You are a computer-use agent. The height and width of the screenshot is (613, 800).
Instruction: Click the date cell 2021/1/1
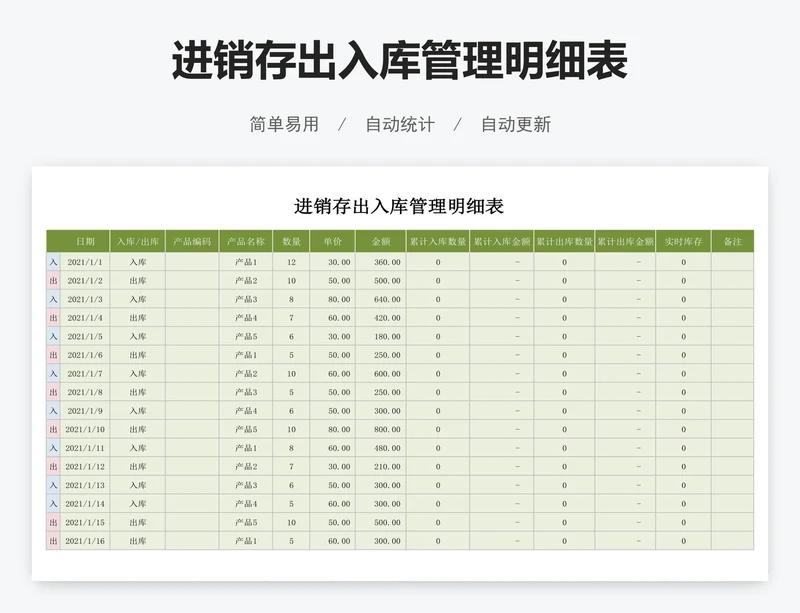pos(85,262)
